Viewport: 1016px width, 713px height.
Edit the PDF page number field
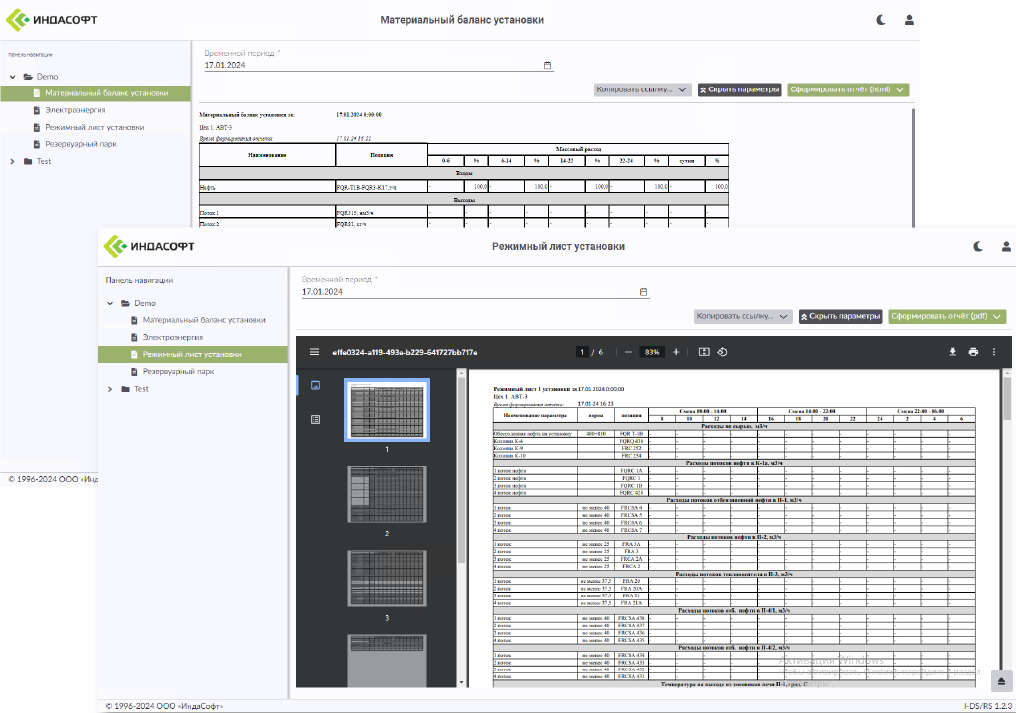[x=582, y=352]
